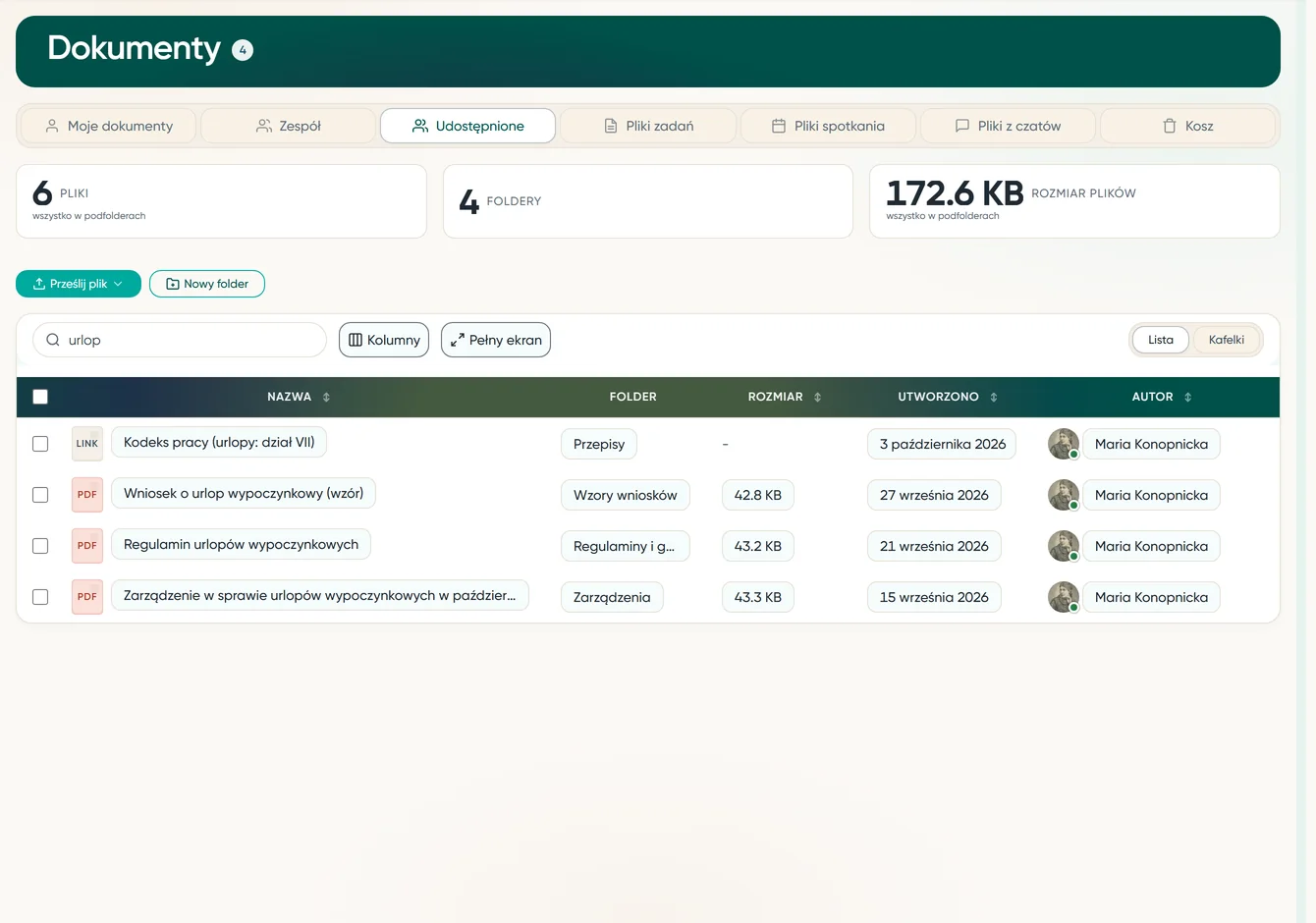Click Maria Konopnicka's avatar in the Wniosek o urlop row

pos(1064,495)
